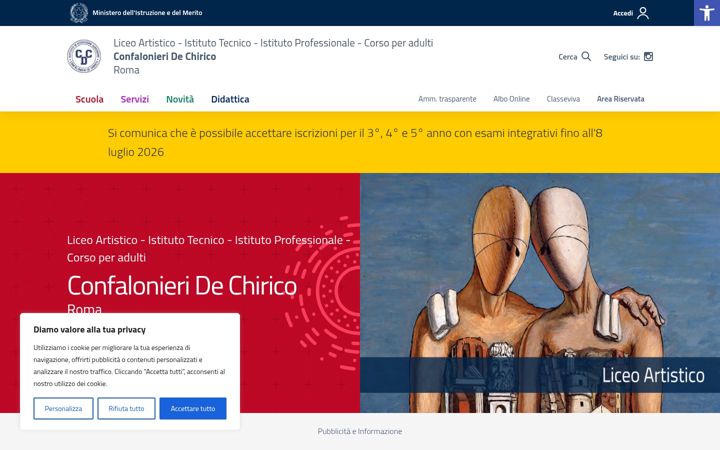Click hero title Confalonieri De Chirico
Screen dimensions: 720x450
(x=182, y=286)
